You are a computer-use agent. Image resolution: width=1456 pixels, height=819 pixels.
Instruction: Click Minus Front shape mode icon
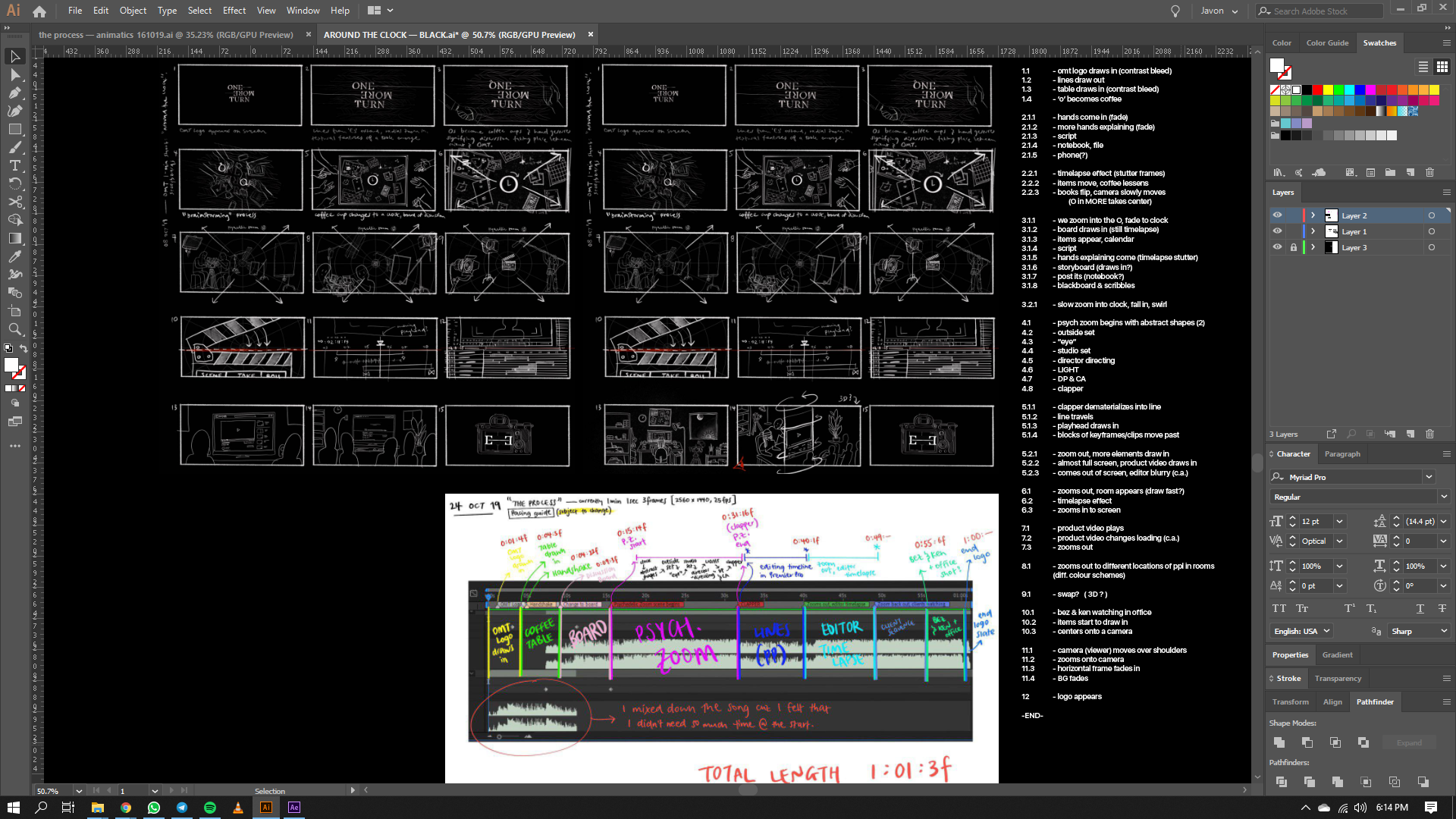click(x=1307, y=742)
